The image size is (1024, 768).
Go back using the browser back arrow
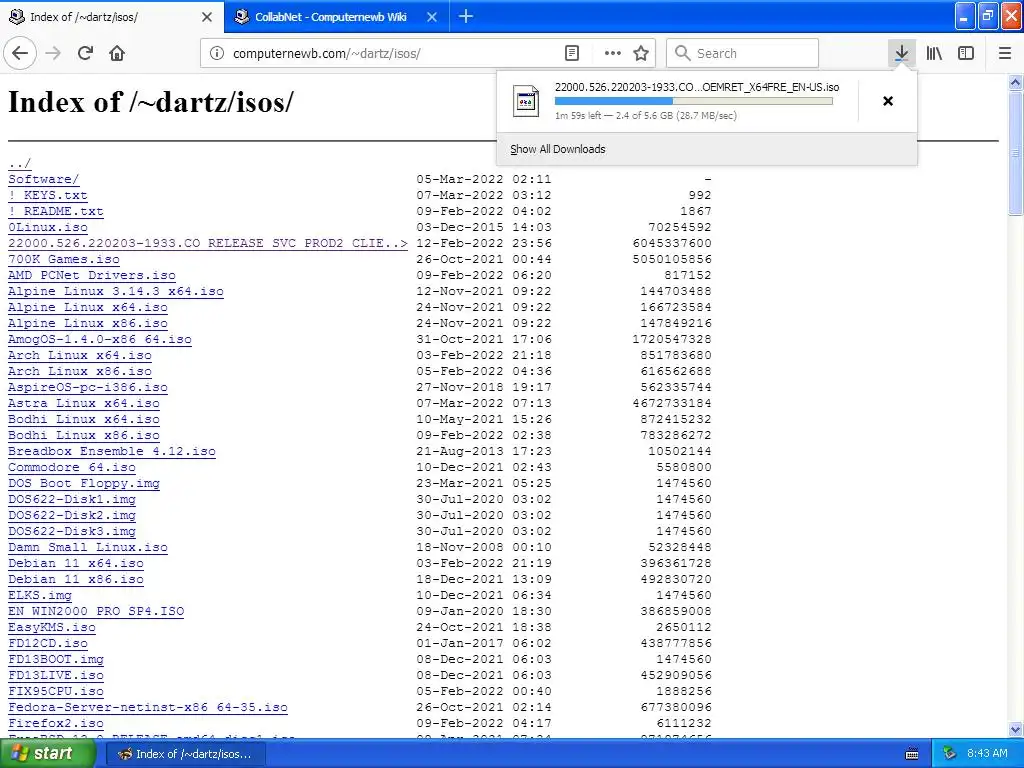pos(20,54)
